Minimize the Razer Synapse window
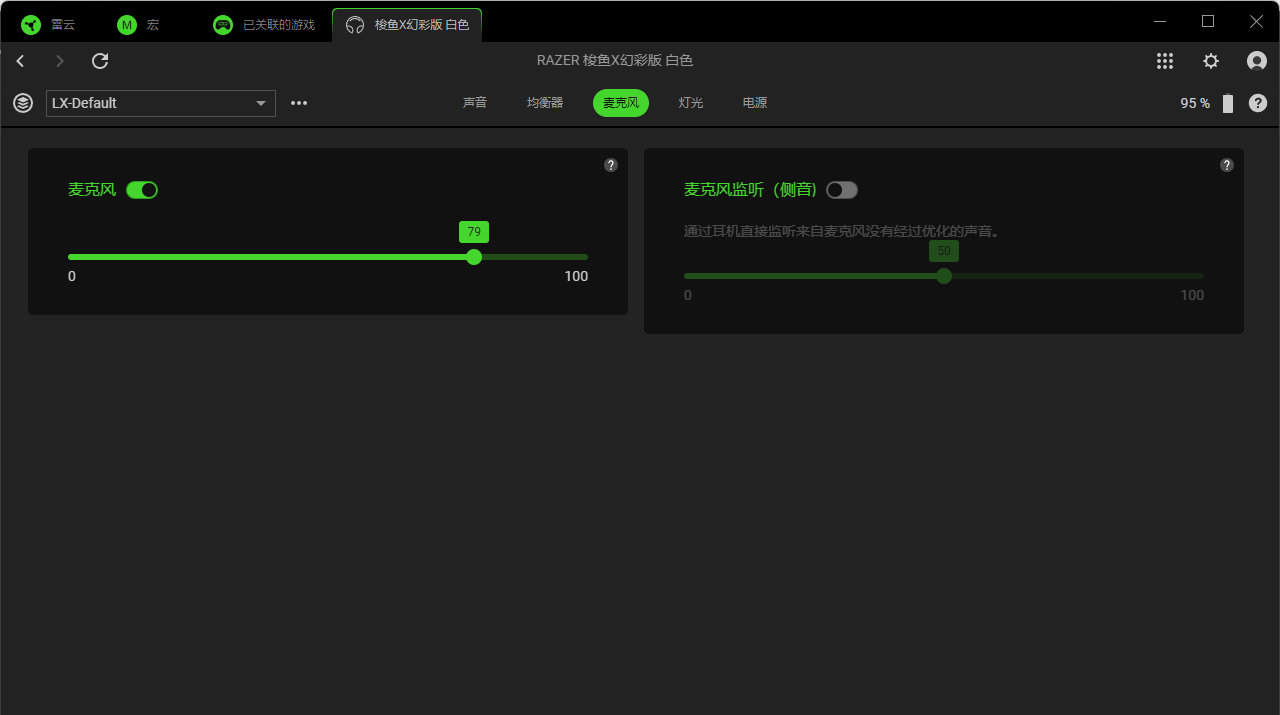 1160,21
